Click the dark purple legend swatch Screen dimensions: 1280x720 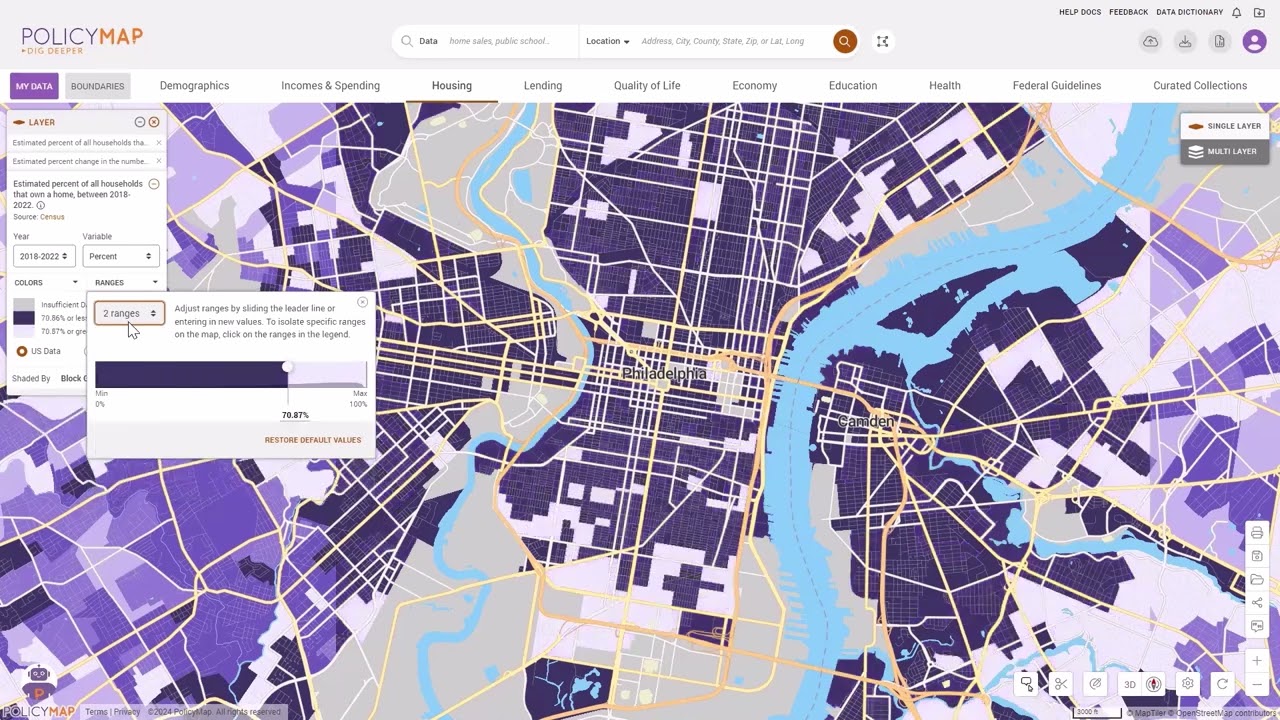point(24,318)
